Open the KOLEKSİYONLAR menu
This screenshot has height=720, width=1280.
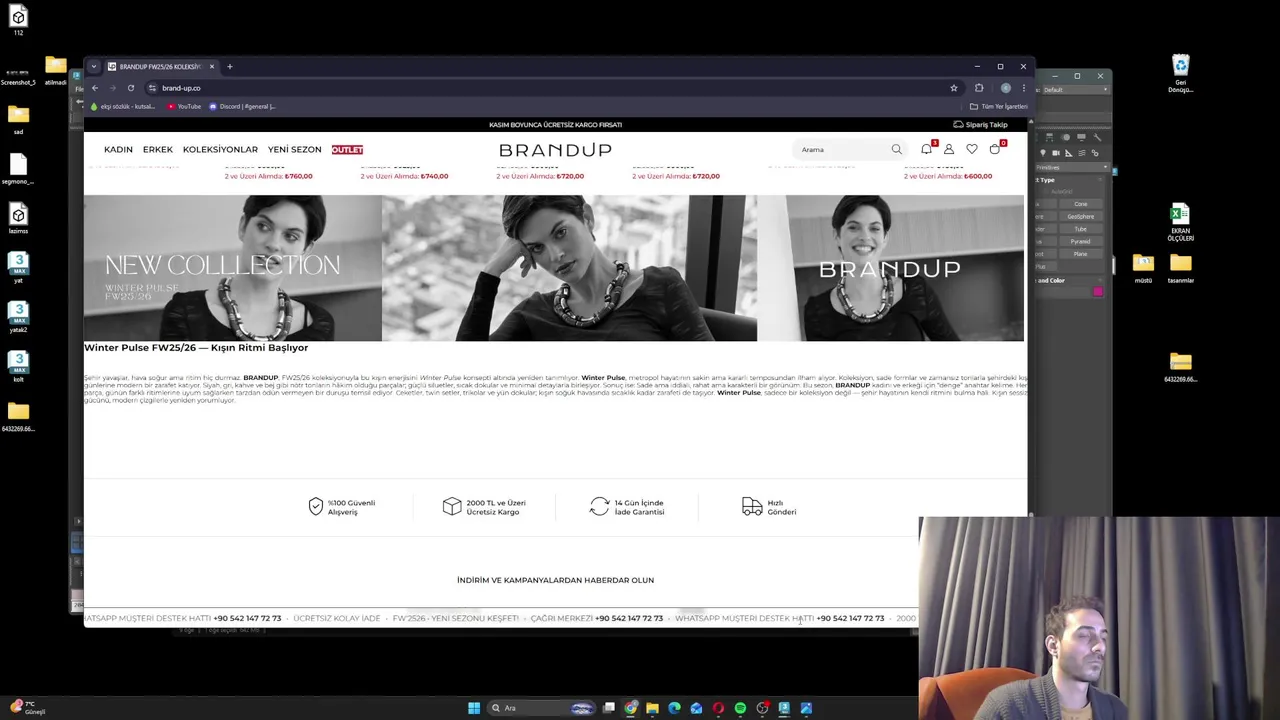[x=220, y=149]
